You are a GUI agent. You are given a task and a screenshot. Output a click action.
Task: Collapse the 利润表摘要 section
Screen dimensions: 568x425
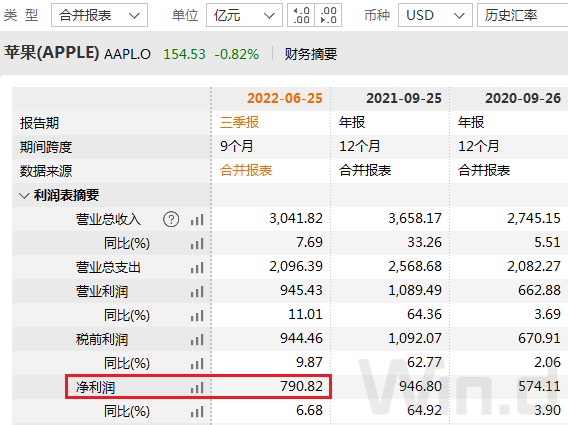(24, 196)
